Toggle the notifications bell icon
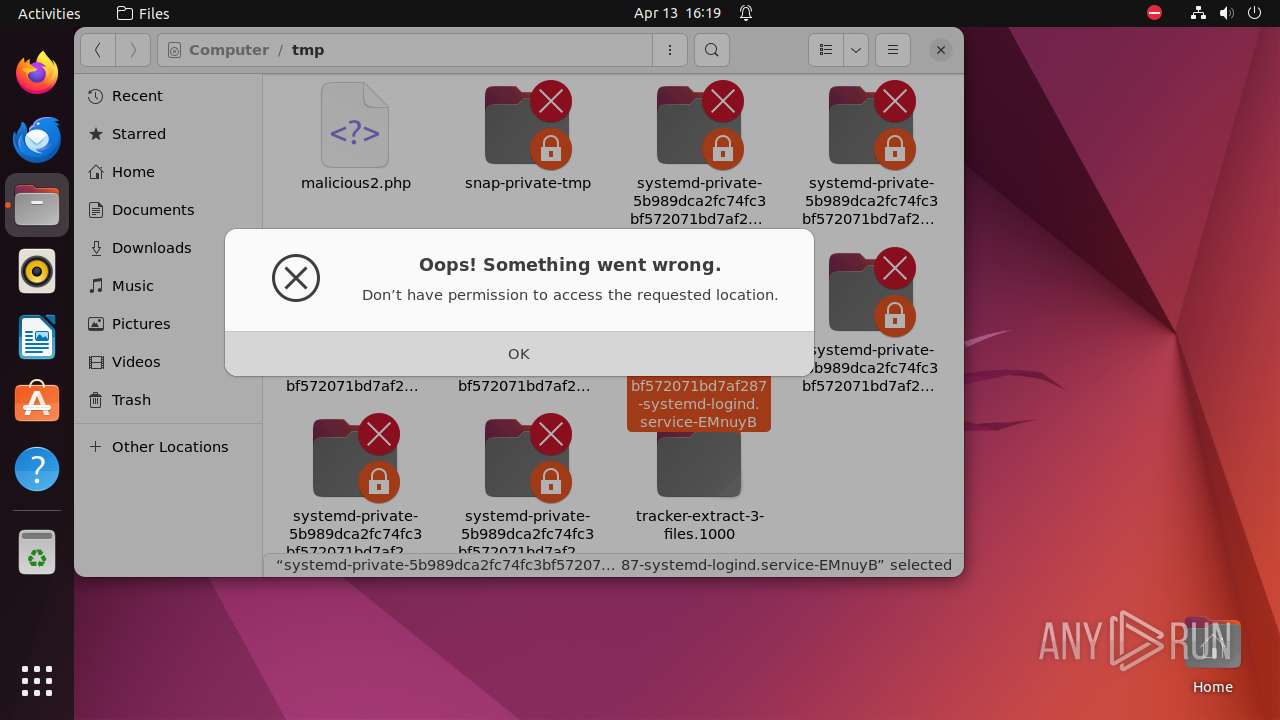This screenshot has height=720, width=1280. pyautogui.click(x=746, y=13)
